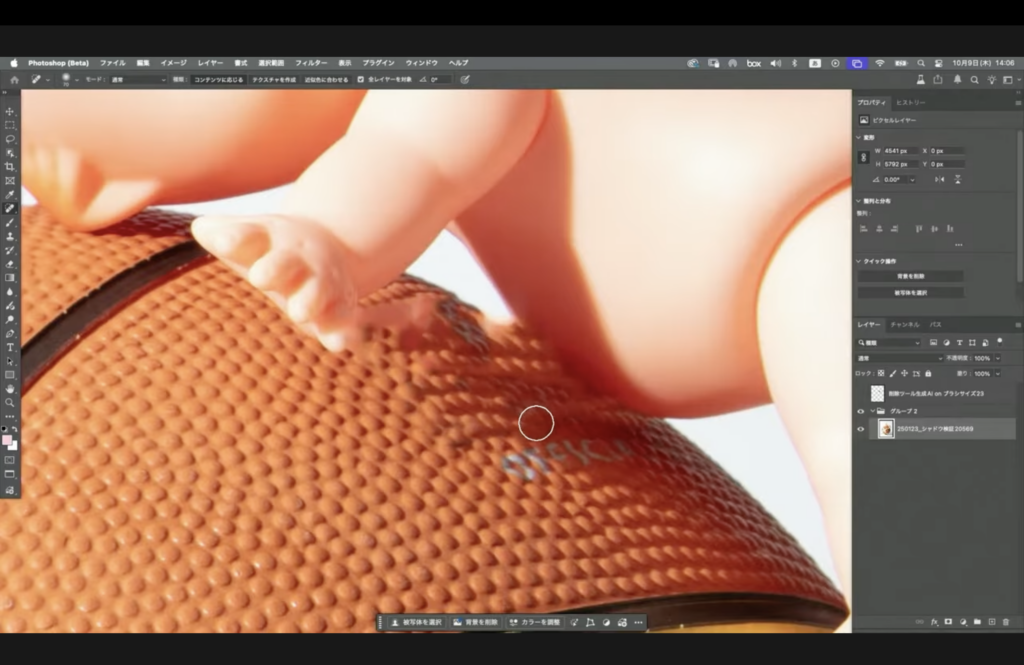Image resolution: width=1024 pixels, height=665 pixels.
Task: Open the フィルター menu
Action: tap(311, 62)
